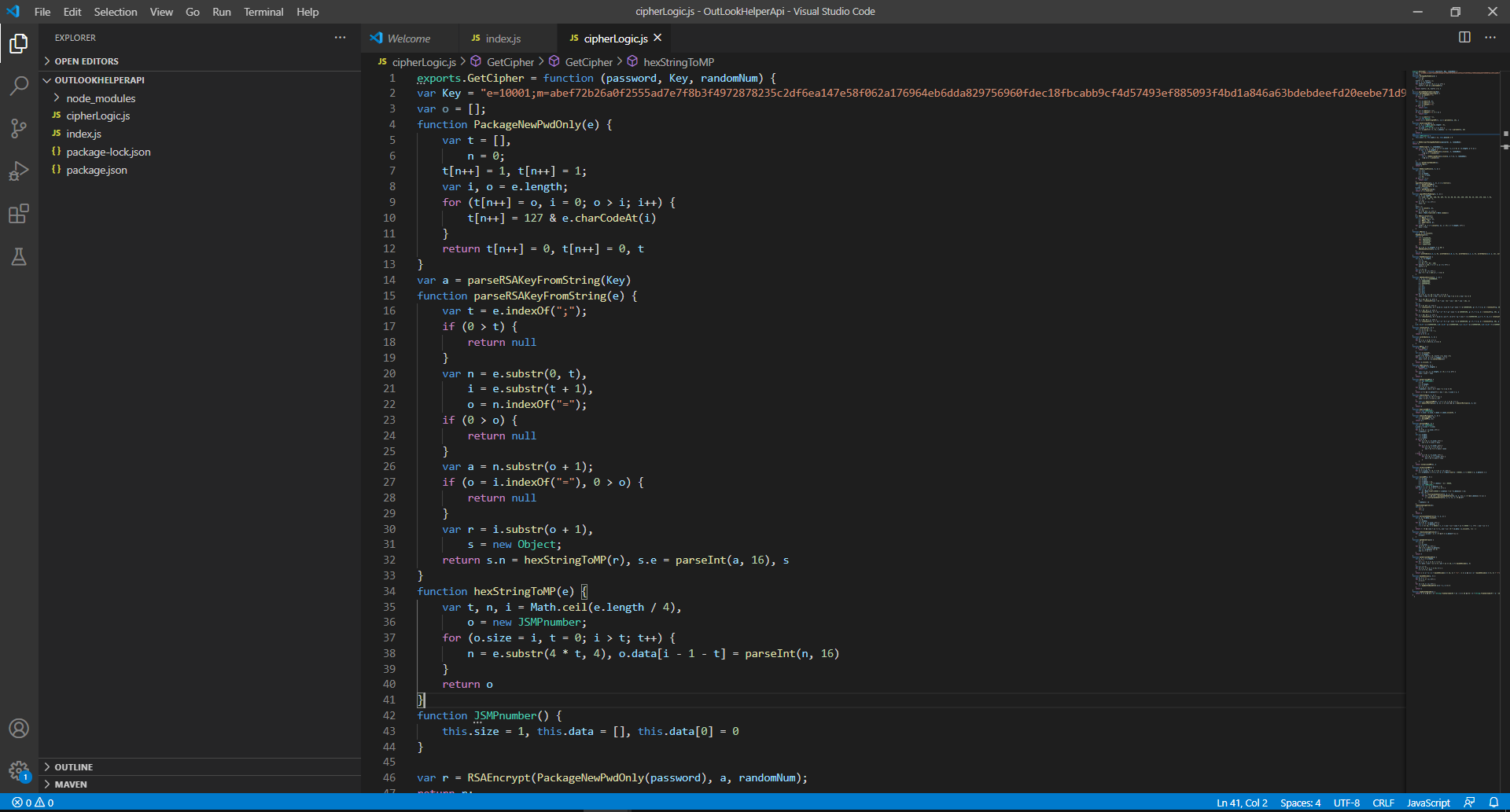Click the JavaScript language mode indicator
The height and width of the screenshot is (812, 1510).
point(1428,803)
